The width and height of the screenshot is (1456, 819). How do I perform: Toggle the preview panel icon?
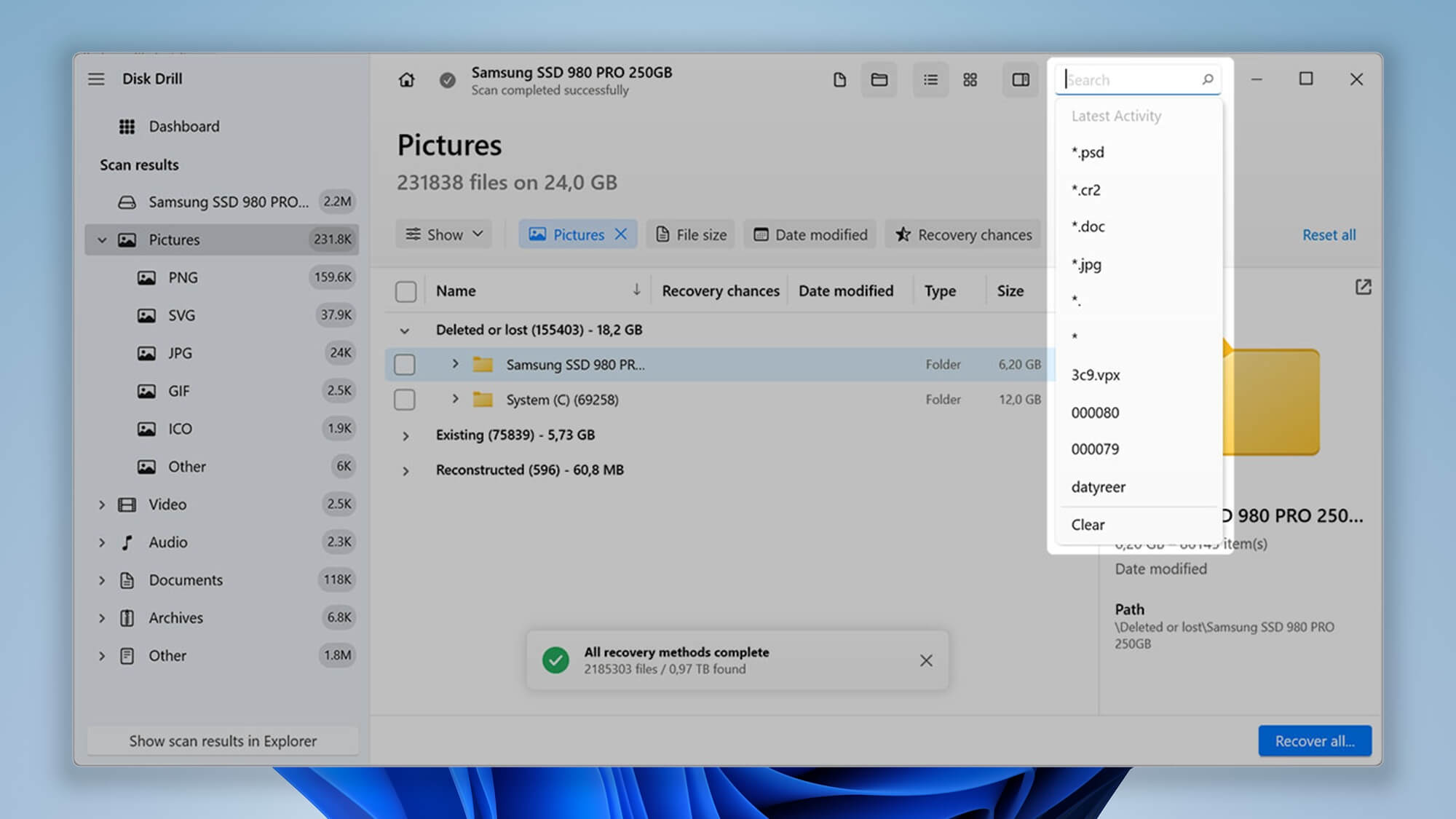click(1021, 79)
